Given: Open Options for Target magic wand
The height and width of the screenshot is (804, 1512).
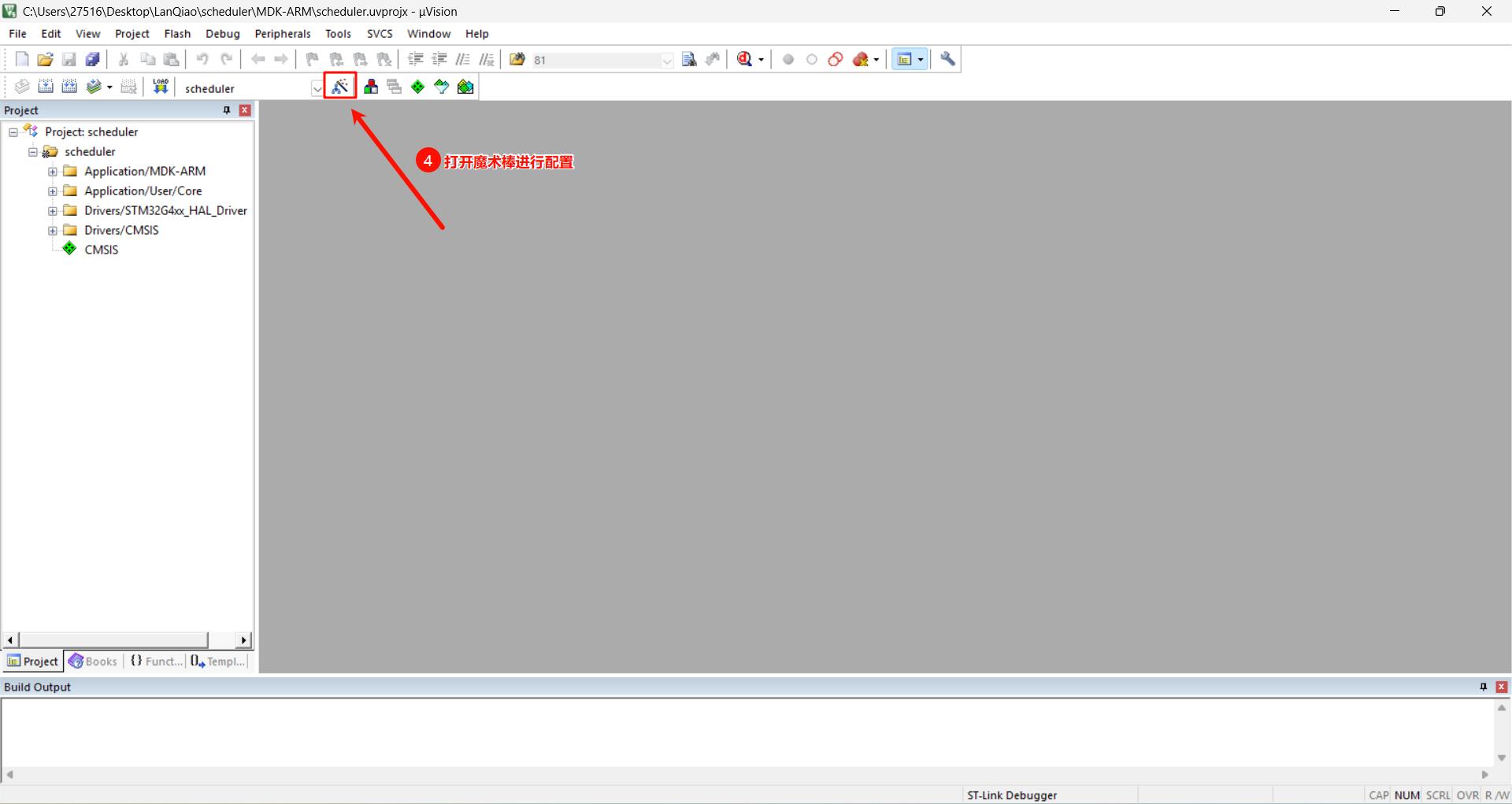Looking at the screenshot, I should [340, 87].
